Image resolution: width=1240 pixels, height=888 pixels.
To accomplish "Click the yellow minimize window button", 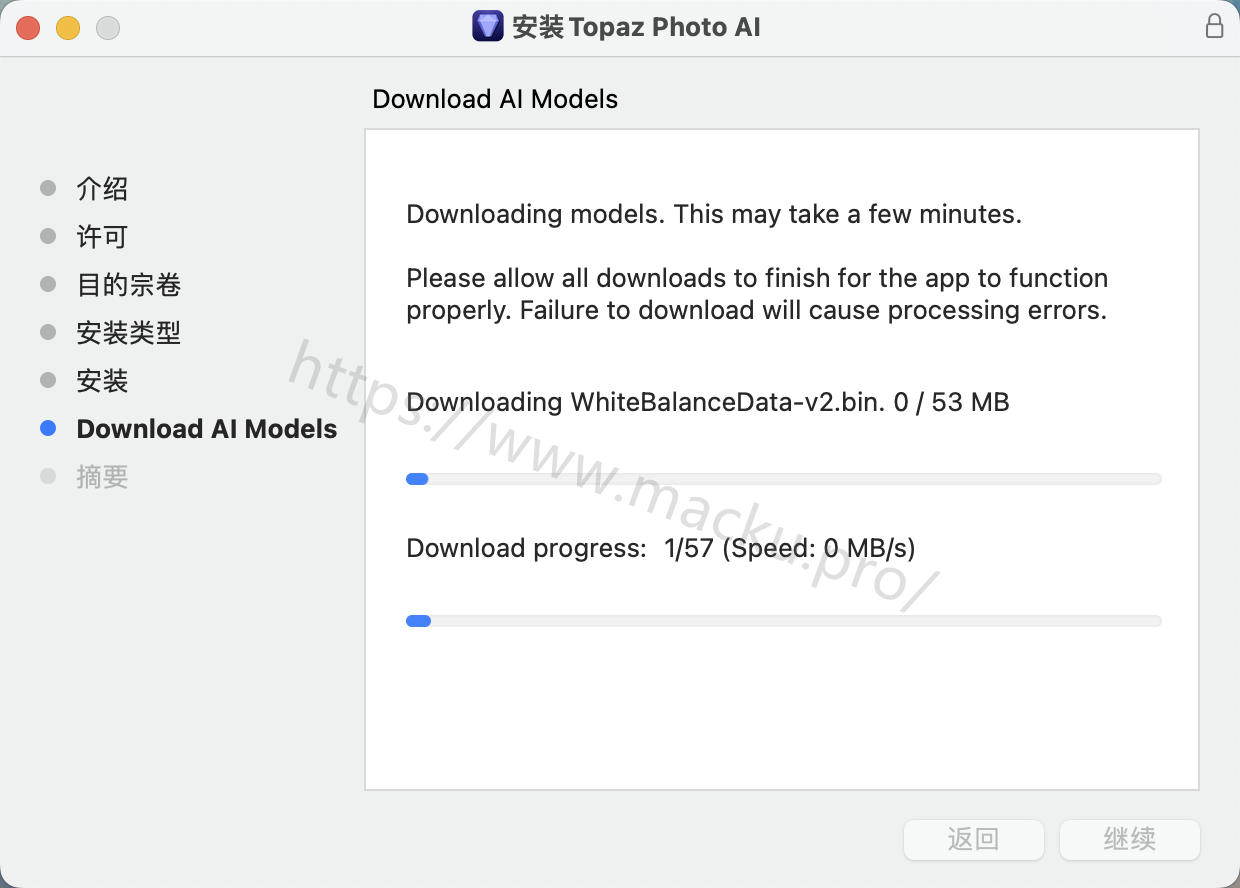I will [68, 28].
